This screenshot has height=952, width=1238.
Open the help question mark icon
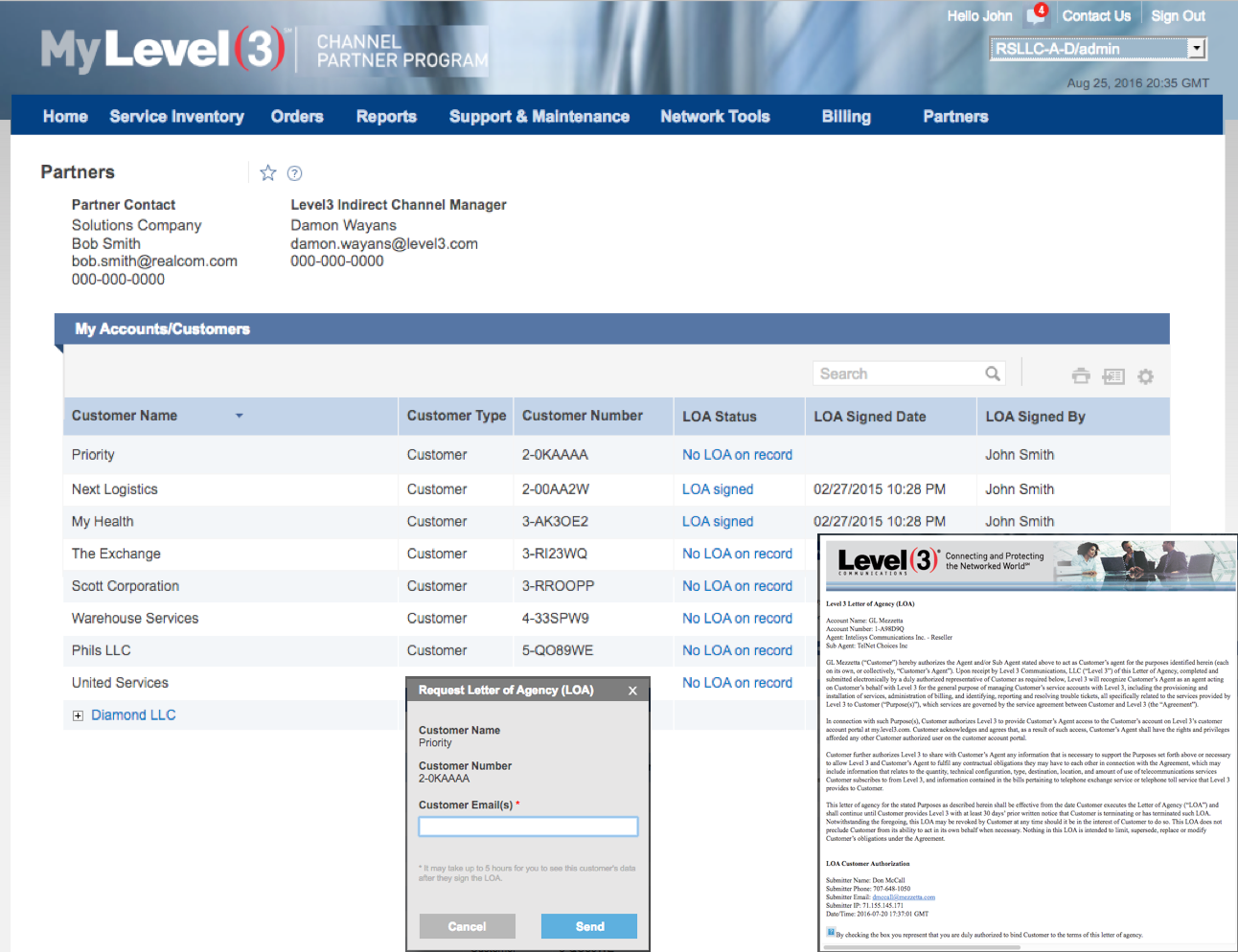(x=295, y=173)
